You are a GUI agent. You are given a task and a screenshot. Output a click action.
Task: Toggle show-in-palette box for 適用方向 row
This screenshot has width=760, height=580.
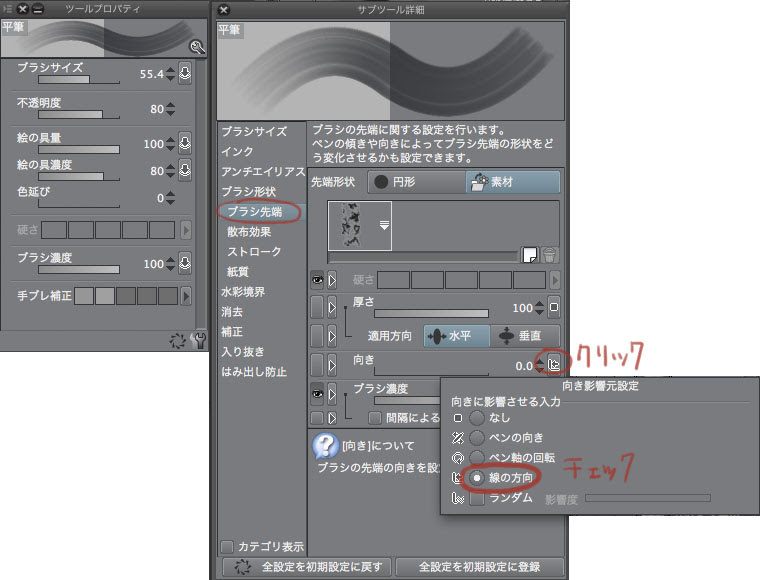(317, 336)
